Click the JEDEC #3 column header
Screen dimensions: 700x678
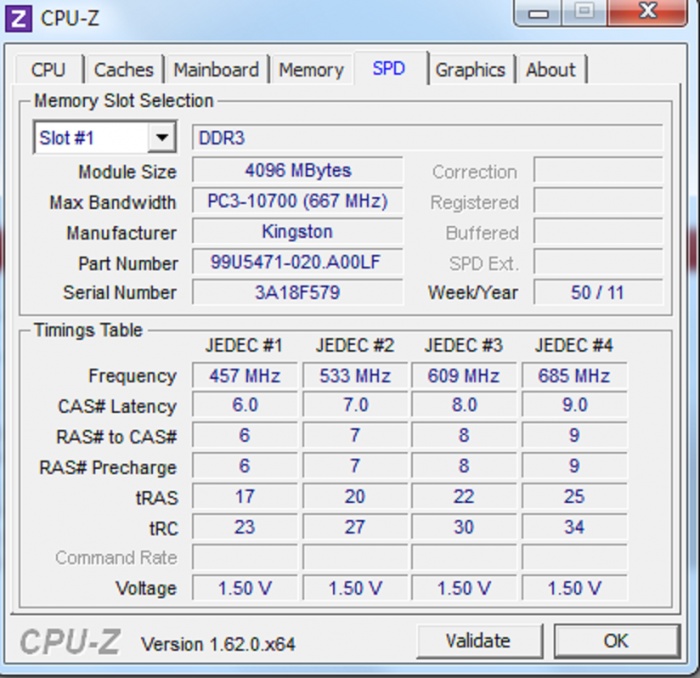pyautogui.click(x=464, y=345)
